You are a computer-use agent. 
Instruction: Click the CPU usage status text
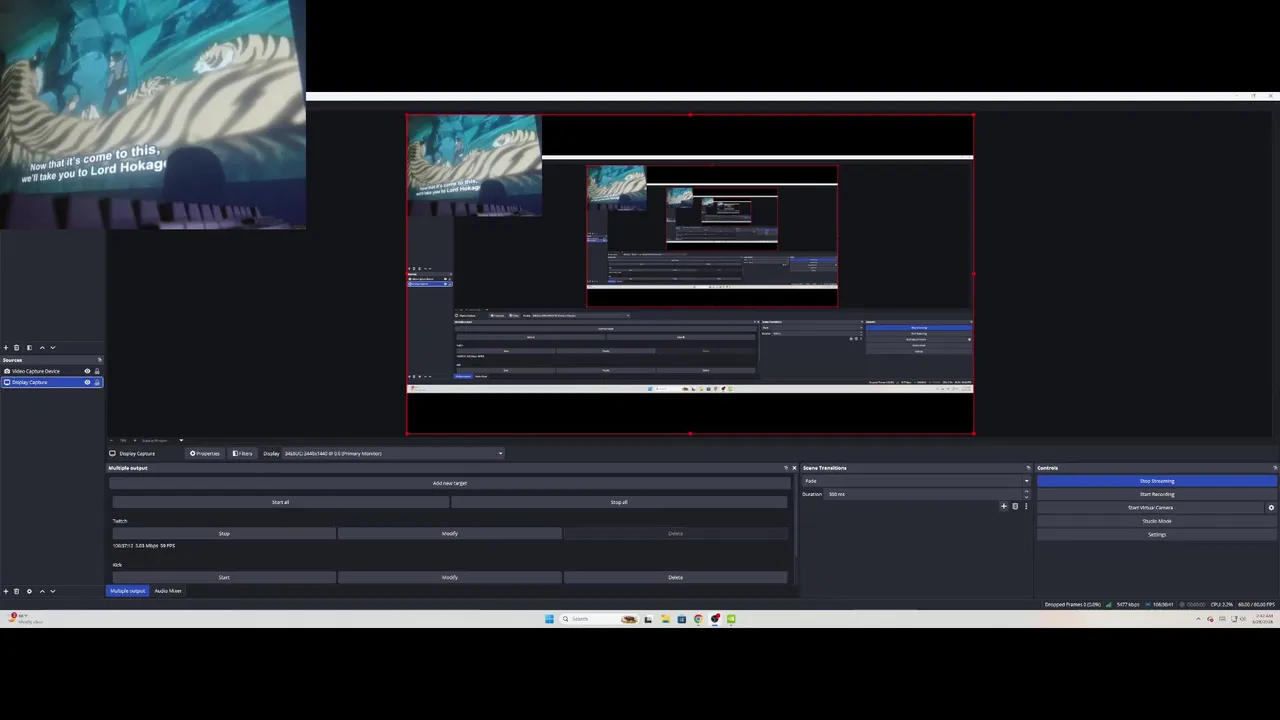pos(1222,605)
